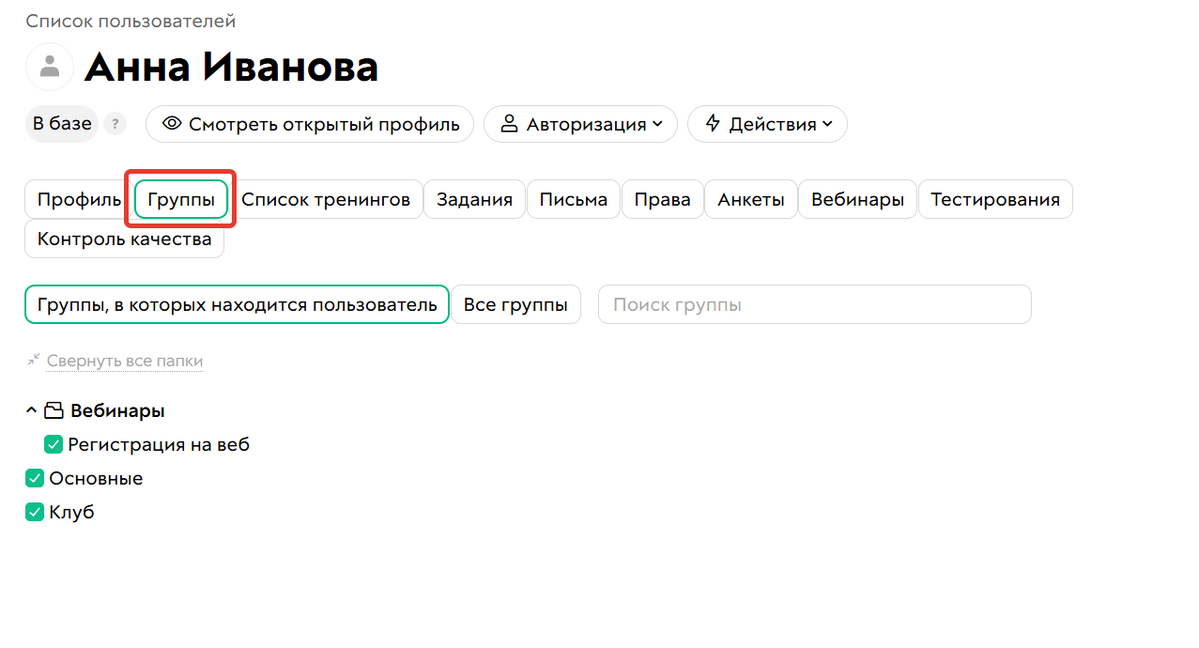The width and height of the screenshot is (1199, 648).
Task: Open the Письма tab
Action: click(x=573, y=199)
